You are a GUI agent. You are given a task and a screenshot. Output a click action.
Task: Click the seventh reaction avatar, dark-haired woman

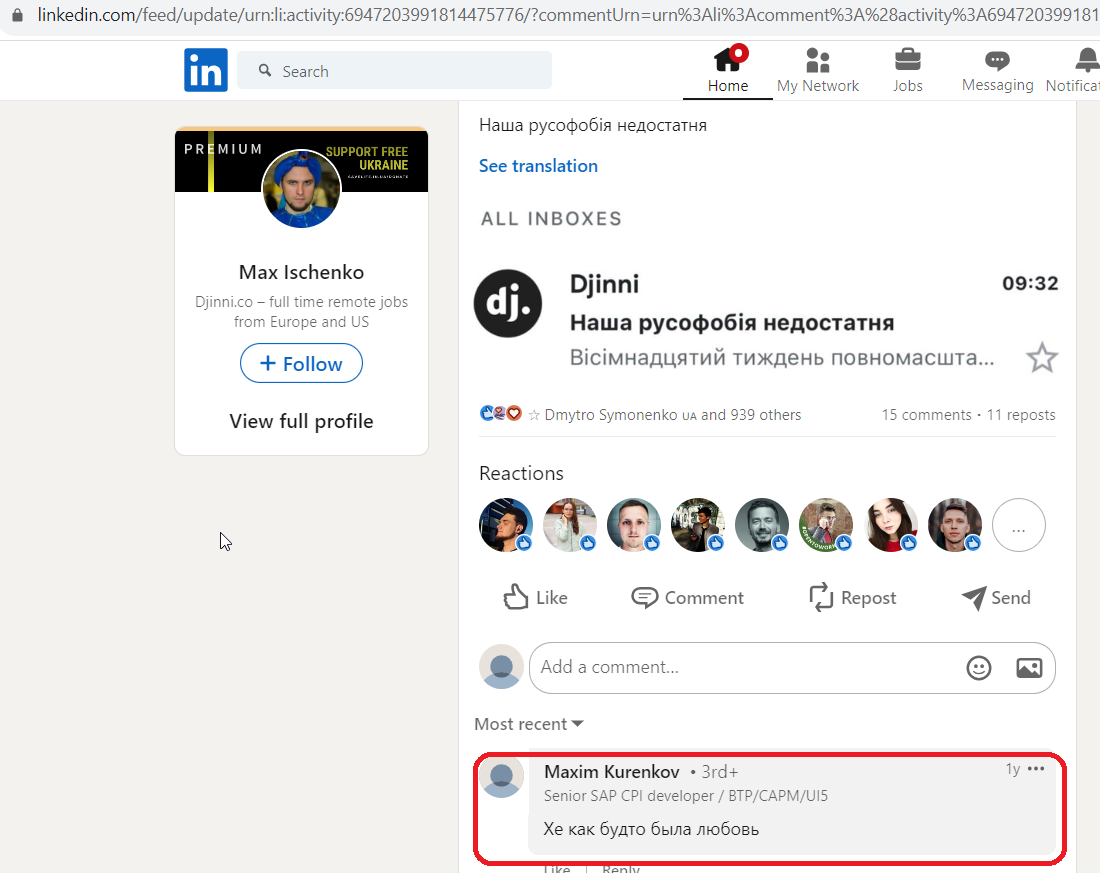pos(890,525)
